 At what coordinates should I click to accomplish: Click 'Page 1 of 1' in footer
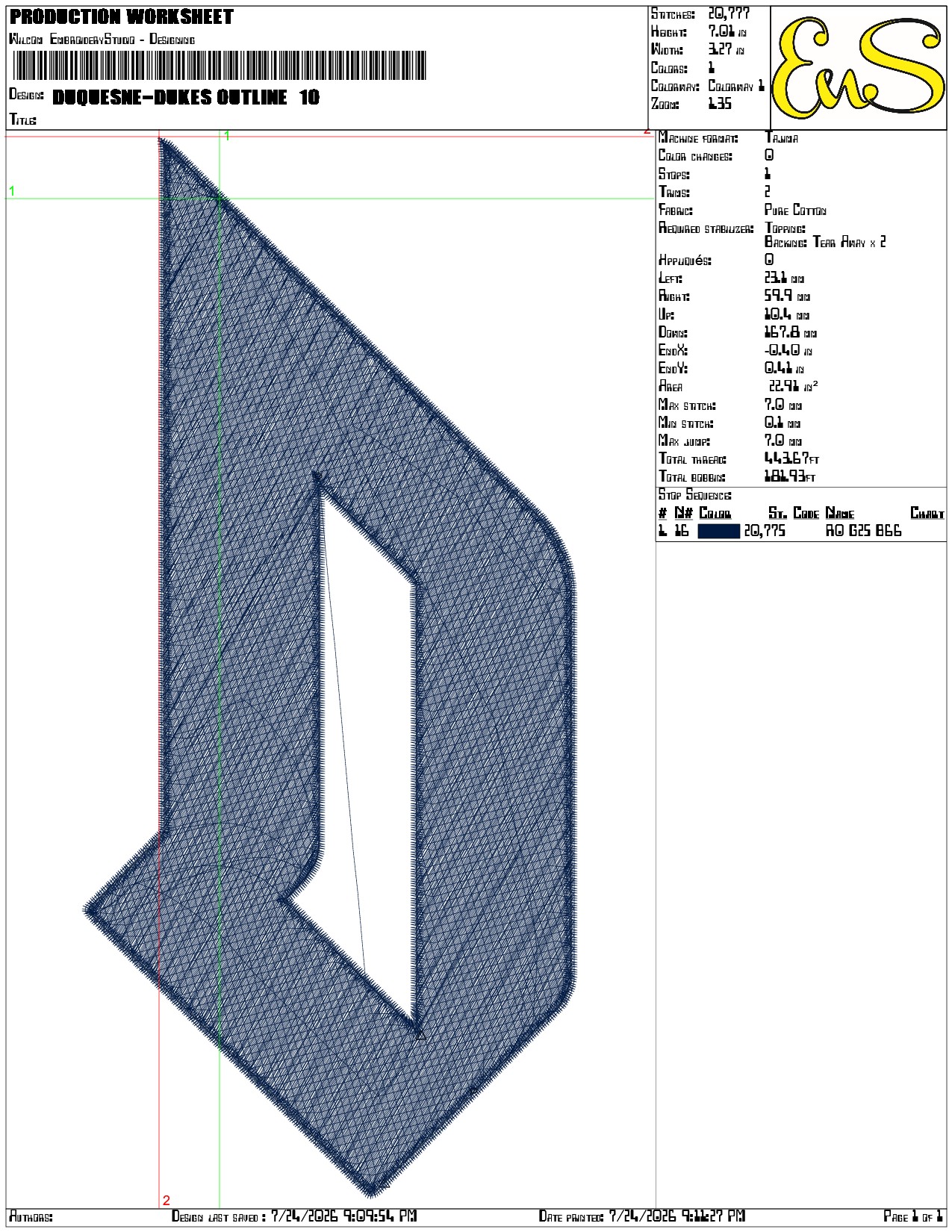point(913,1217)
